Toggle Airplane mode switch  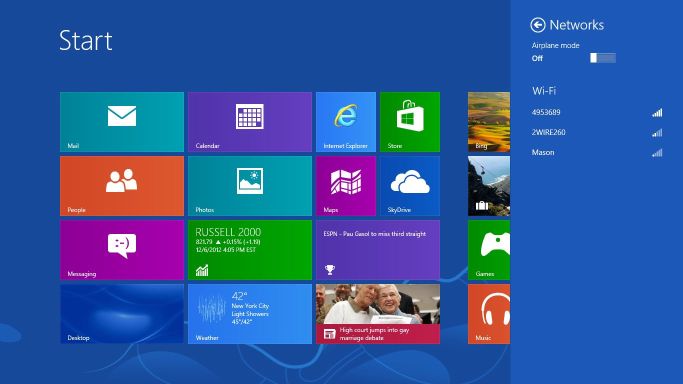pos(603,58)
